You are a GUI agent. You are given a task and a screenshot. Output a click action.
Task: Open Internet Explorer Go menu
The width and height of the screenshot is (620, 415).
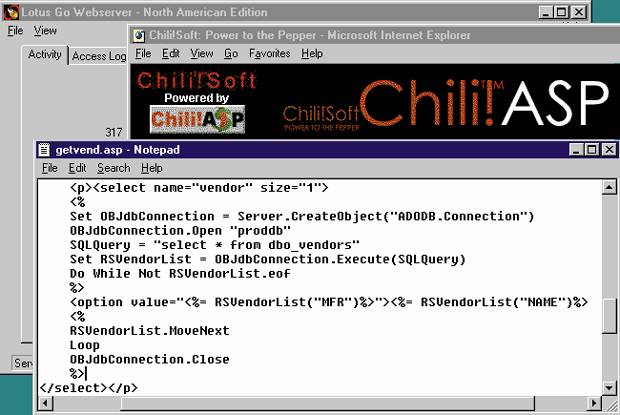point(231,53)
